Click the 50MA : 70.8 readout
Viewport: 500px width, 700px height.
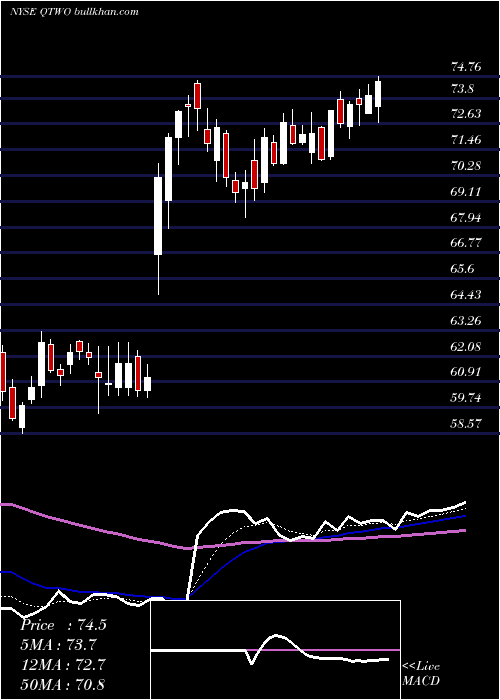63,684
